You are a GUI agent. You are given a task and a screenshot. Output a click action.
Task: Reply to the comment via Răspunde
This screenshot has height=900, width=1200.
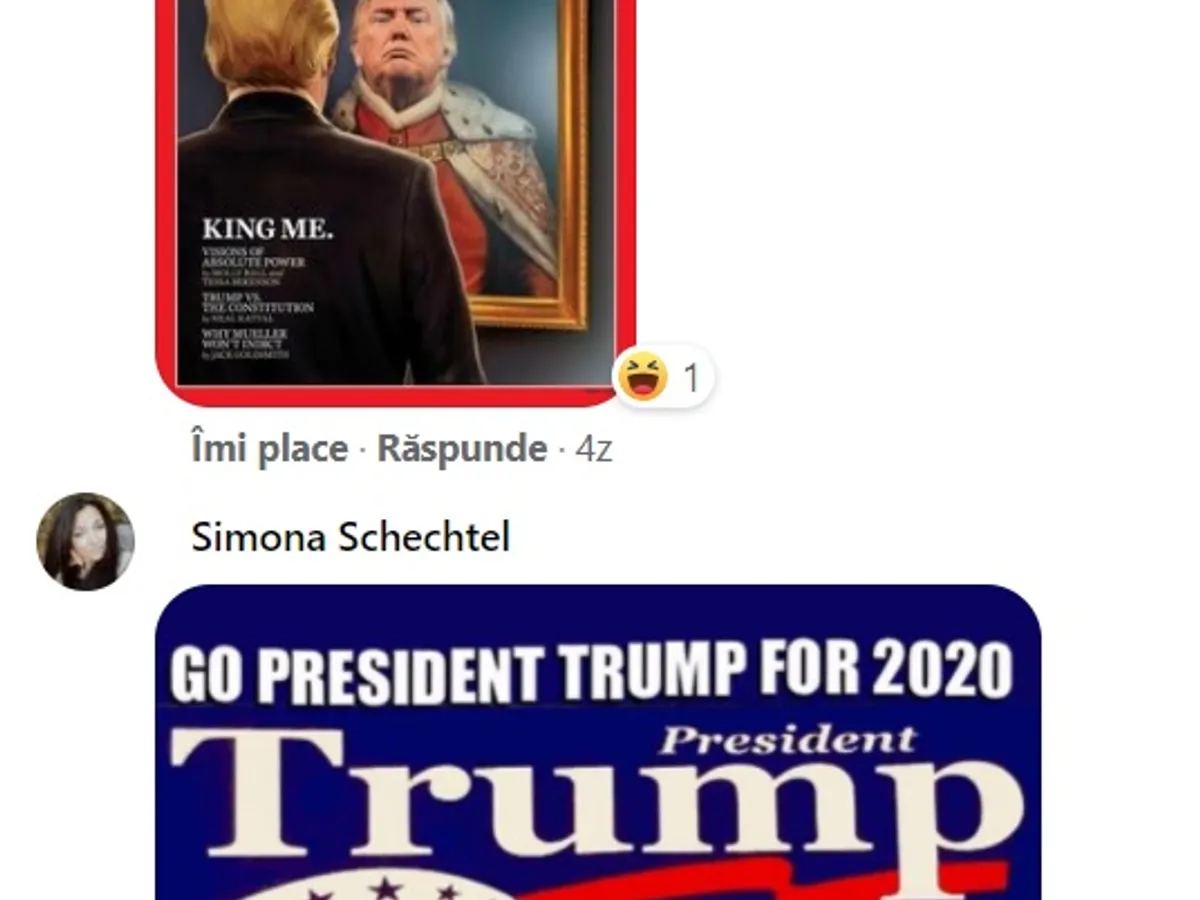coord(462,449)
